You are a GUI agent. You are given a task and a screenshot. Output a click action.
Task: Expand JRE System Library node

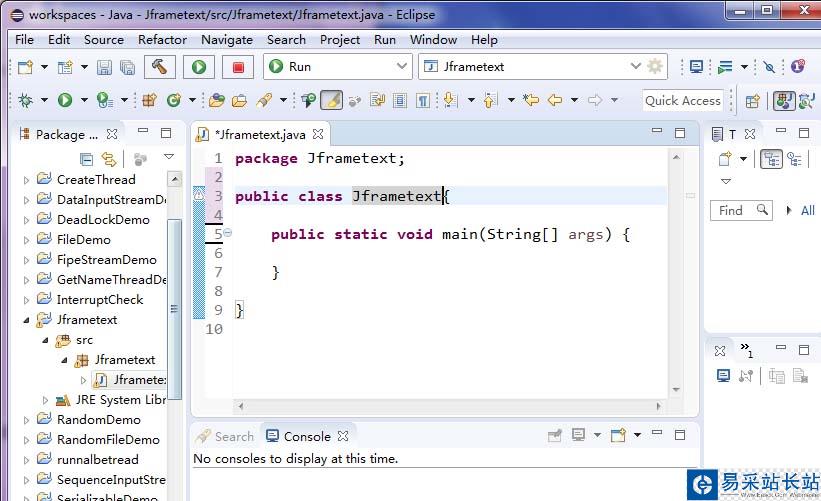pyautogui.click(x=45, y=400)
